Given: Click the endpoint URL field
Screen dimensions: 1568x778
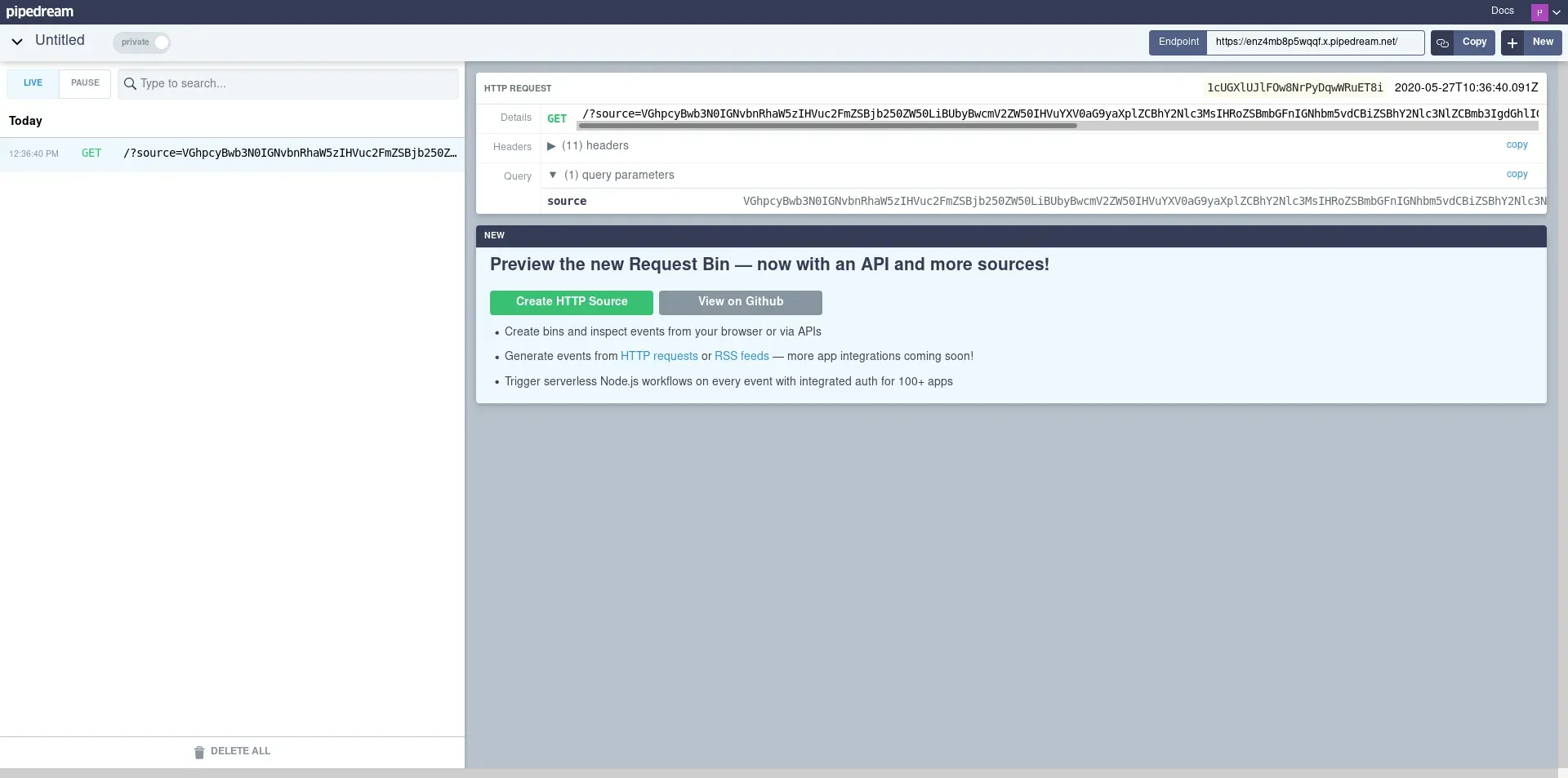Looking at the screenshot, I should 1314,42.
